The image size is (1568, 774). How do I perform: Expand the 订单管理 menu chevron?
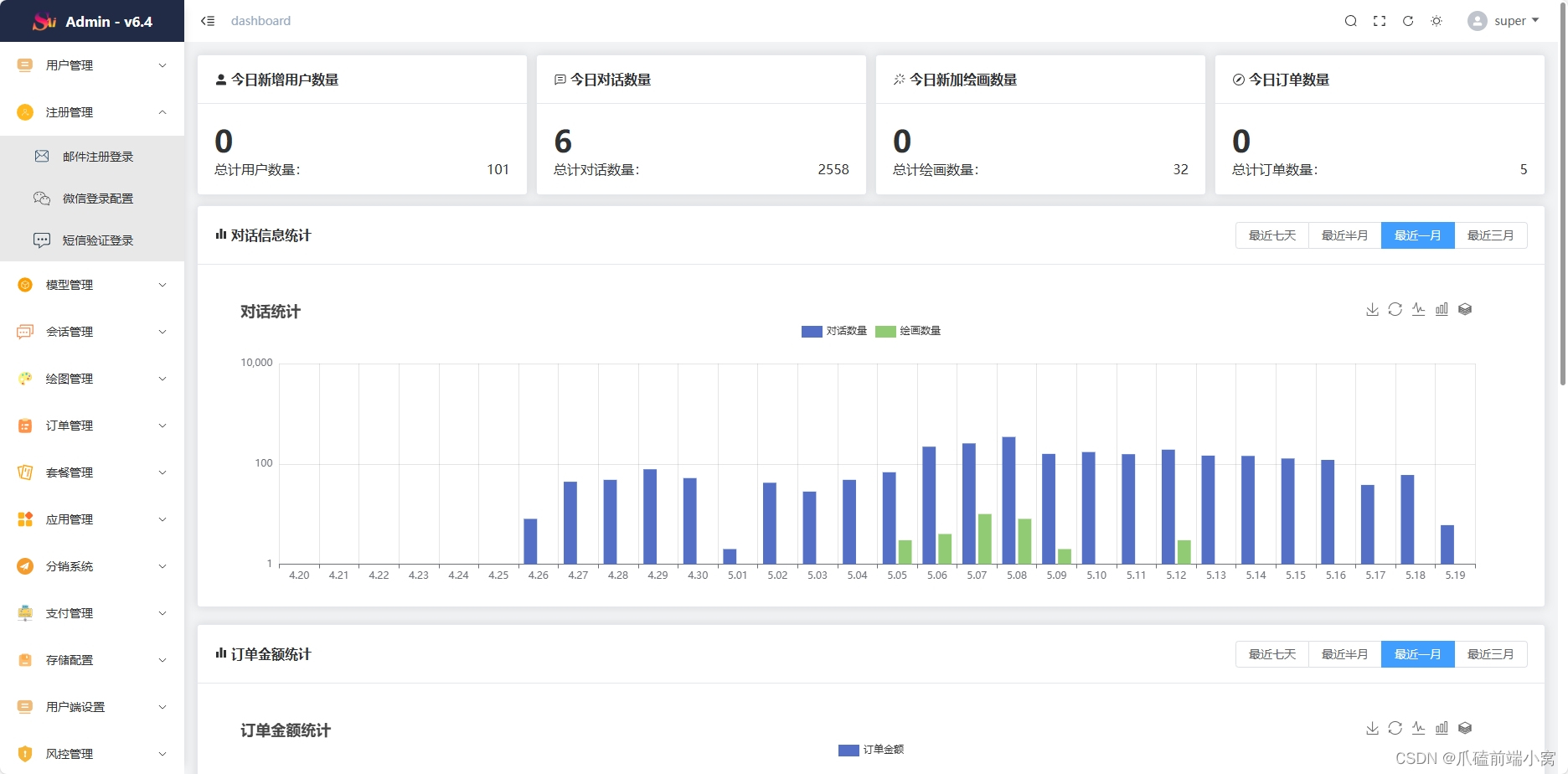[162, 426]
